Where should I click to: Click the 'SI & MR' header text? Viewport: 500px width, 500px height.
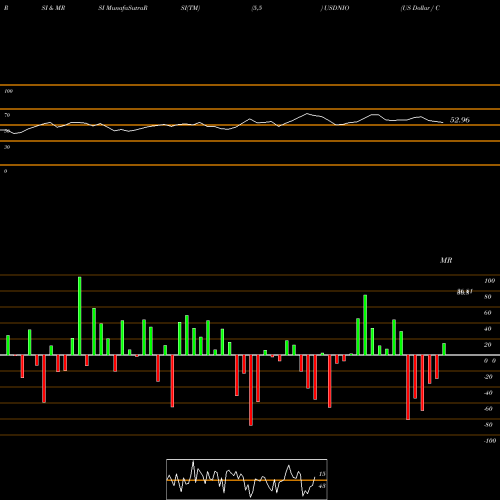(53, 8)
